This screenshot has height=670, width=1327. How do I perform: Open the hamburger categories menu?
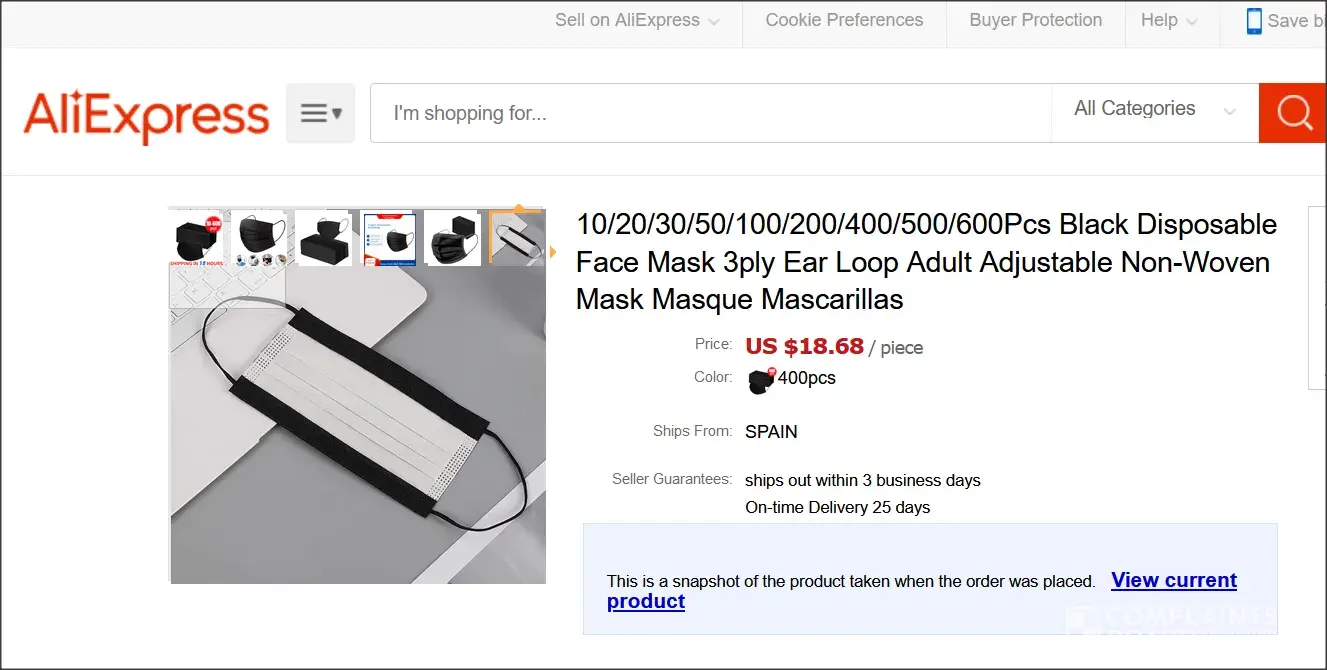pos(320,113)
